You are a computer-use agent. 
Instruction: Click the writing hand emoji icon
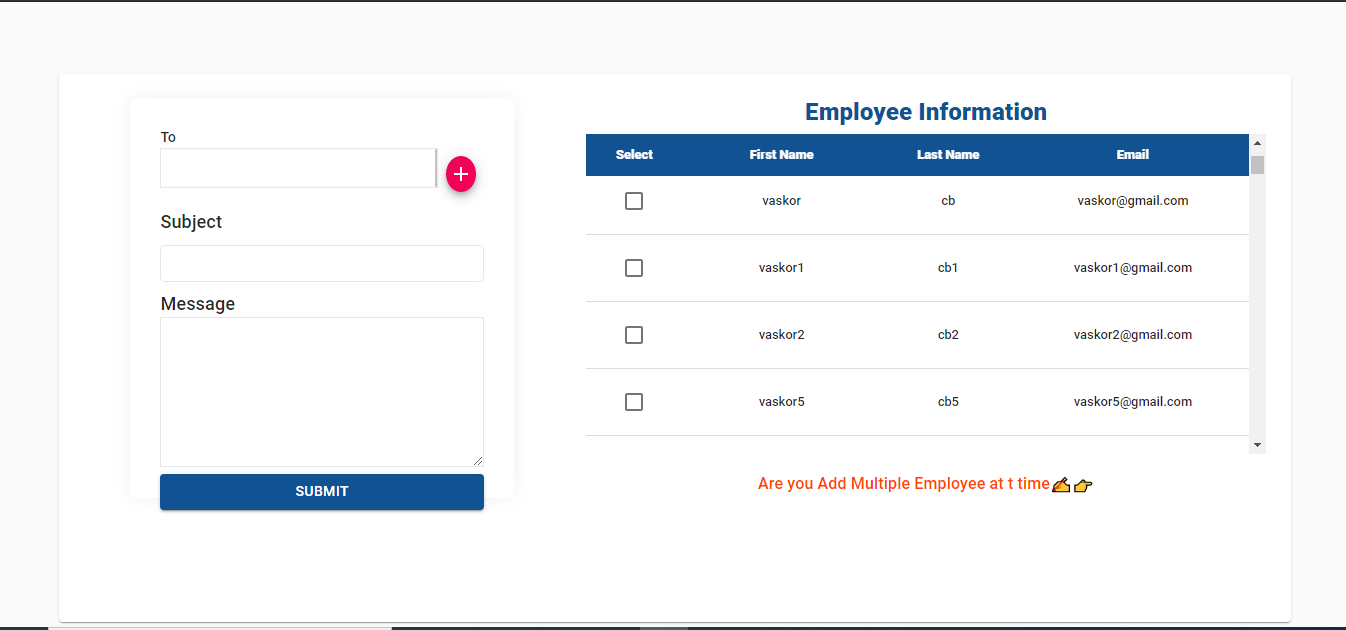1061,485
